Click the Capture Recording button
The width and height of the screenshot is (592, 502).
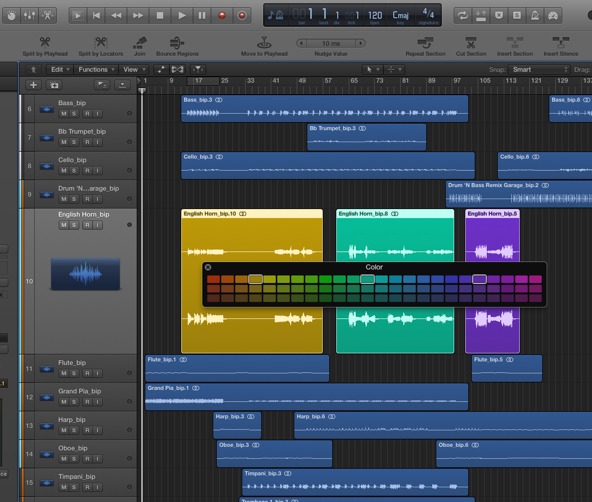(242, 15)
